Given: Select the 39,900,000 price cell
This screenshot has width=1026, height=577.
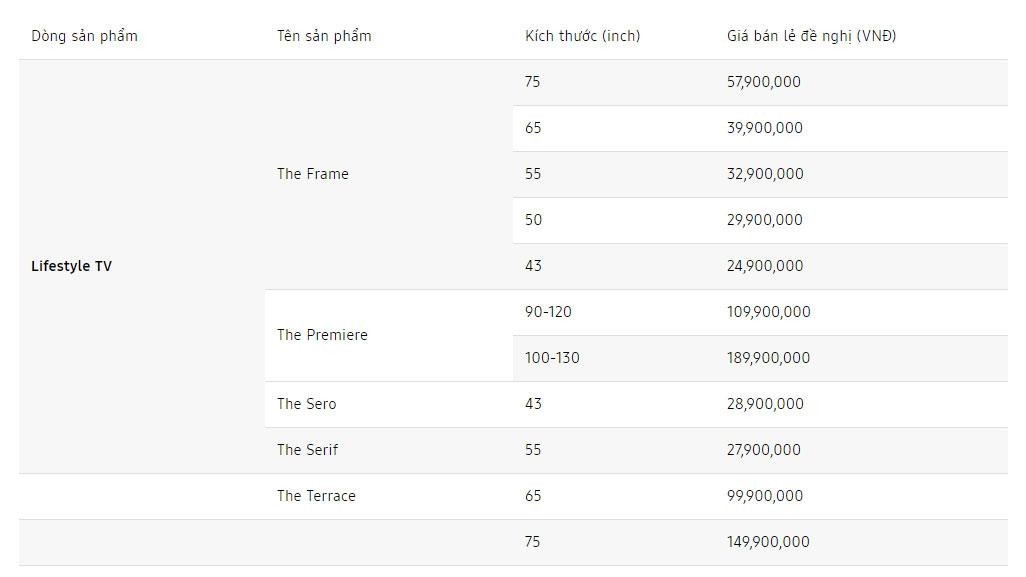Looking at the screenshot, I should [764, 128].
